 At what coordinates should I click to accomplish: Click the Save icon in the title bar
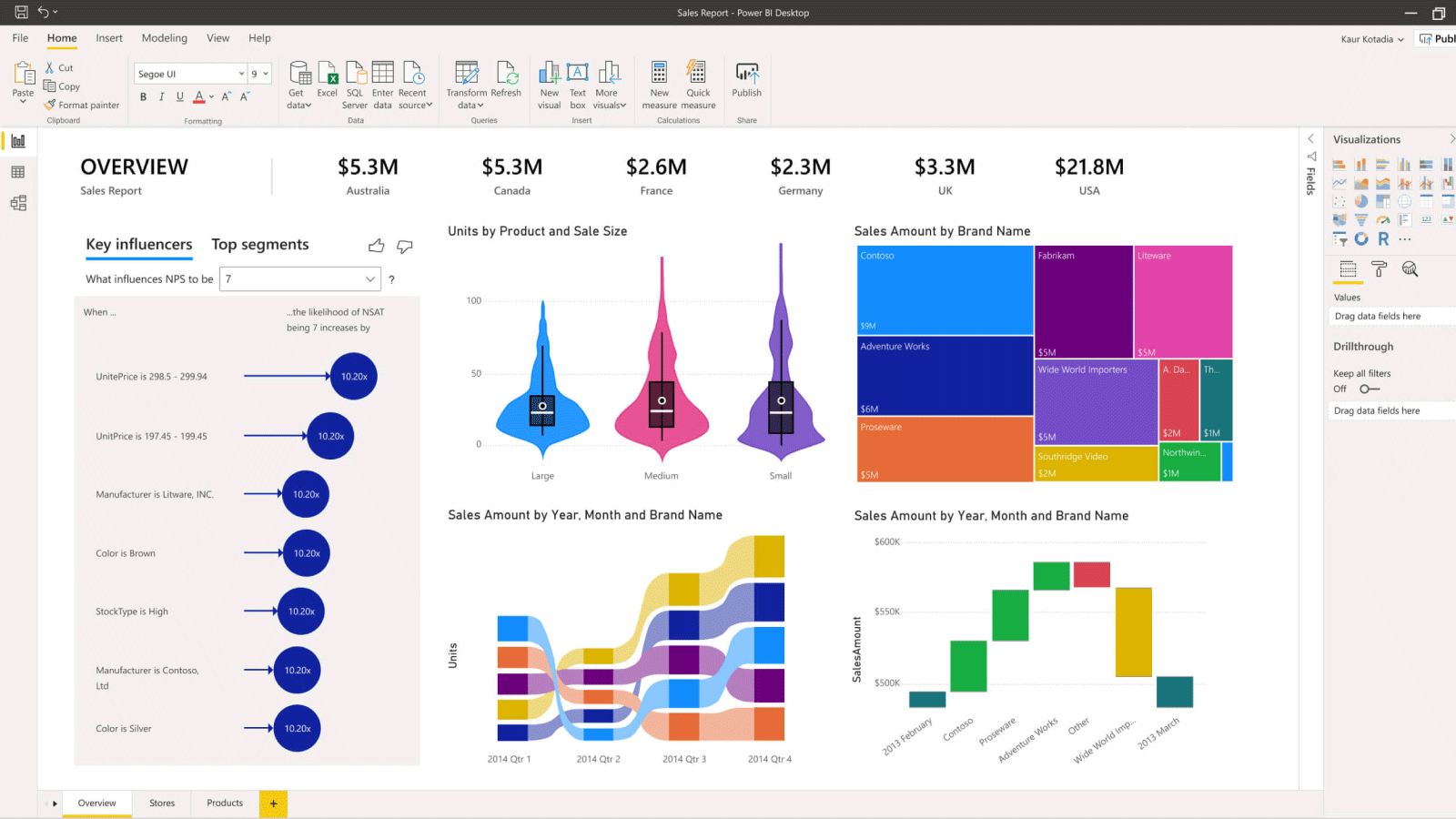[21, 13]
